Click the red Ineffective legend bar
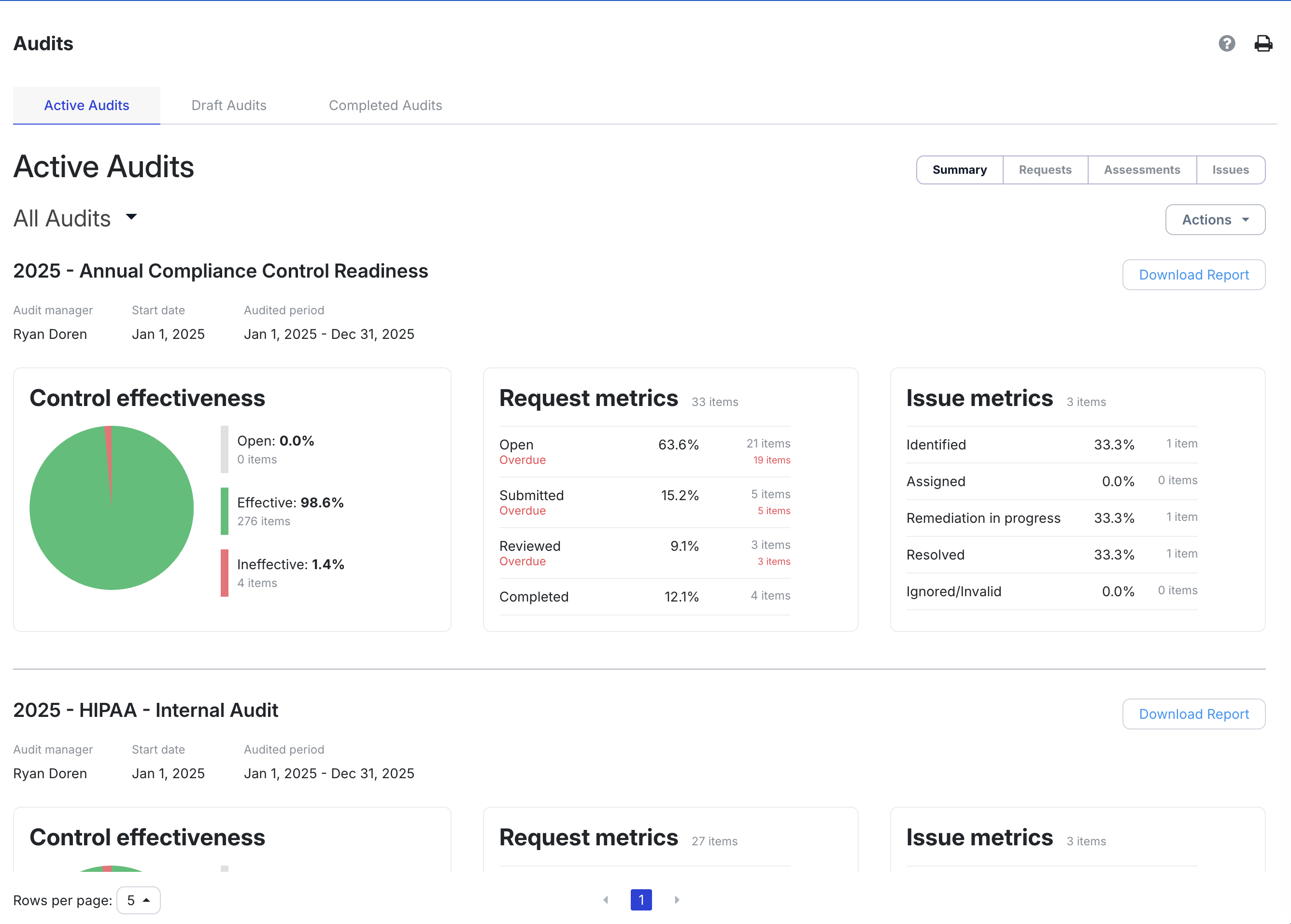 click(224, 573)
